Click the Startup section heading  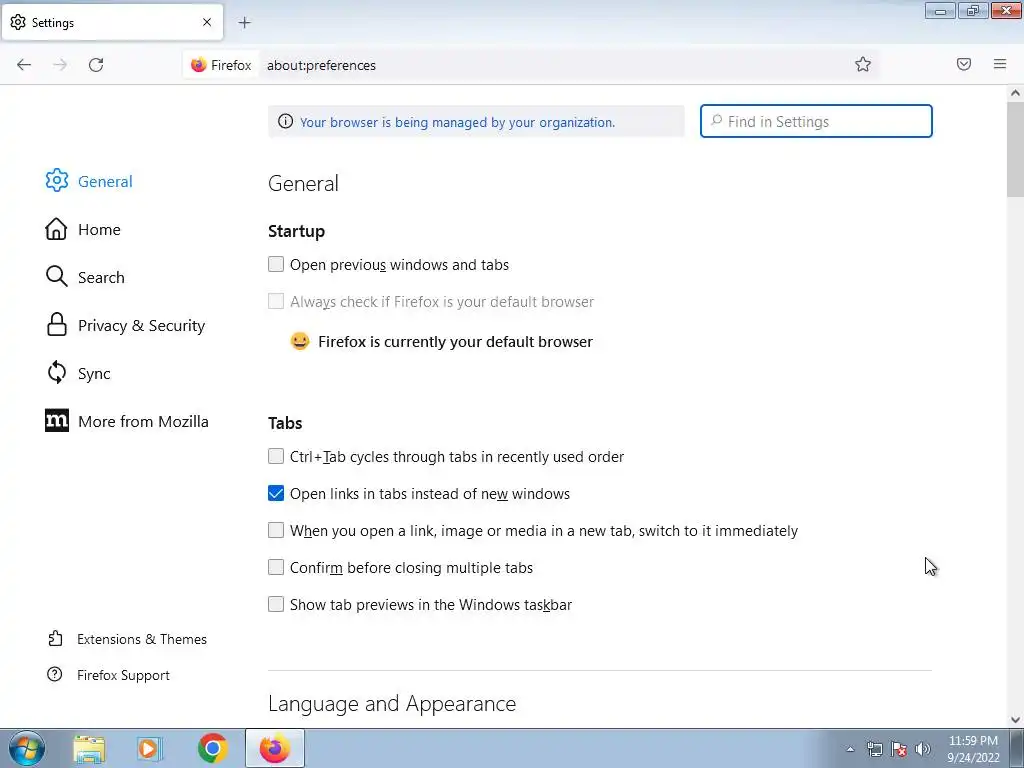click(296, 231)
